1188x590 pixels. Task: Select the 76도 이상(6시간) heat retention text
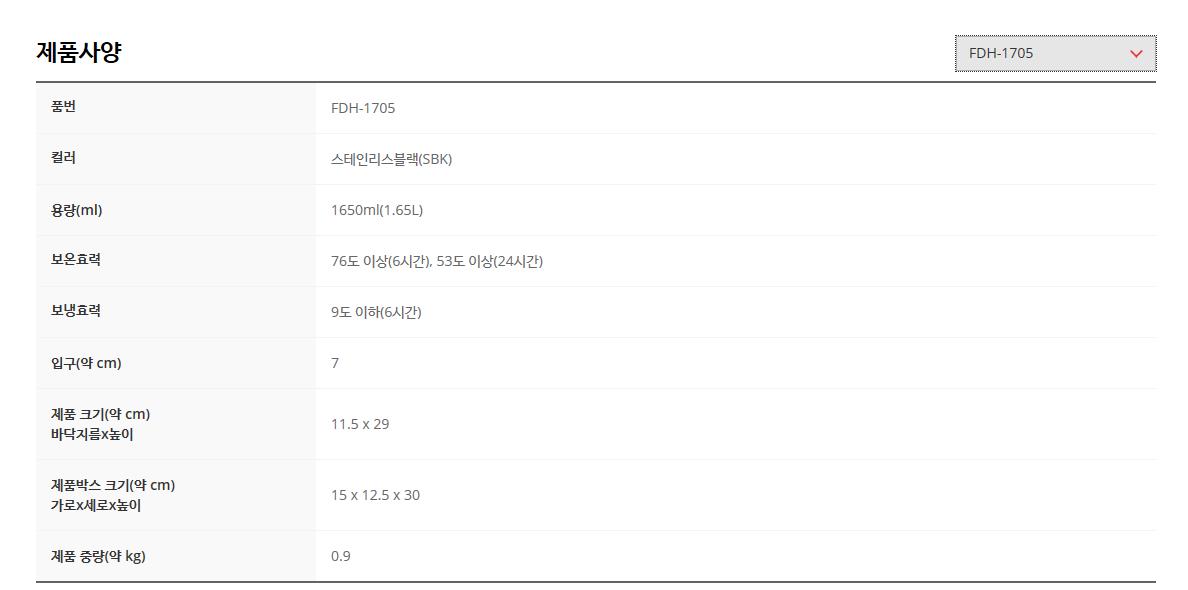(x=382, y=262)
